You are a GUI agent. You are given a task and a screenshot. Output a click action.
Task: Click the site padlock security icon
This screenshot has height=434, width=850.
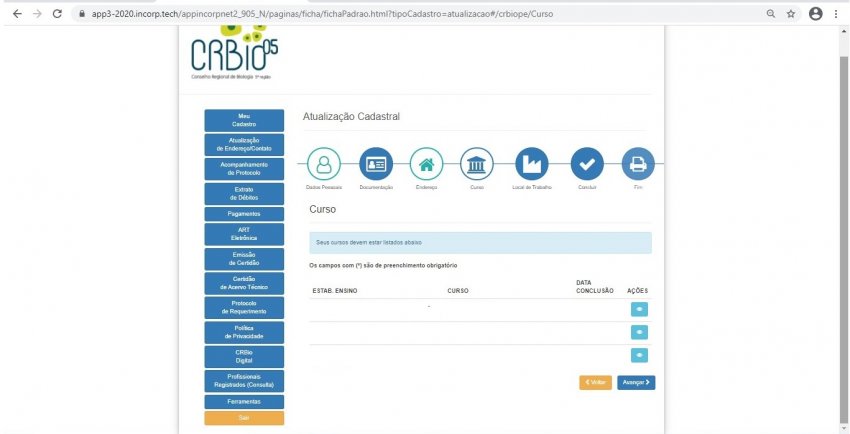pos(82,14)
